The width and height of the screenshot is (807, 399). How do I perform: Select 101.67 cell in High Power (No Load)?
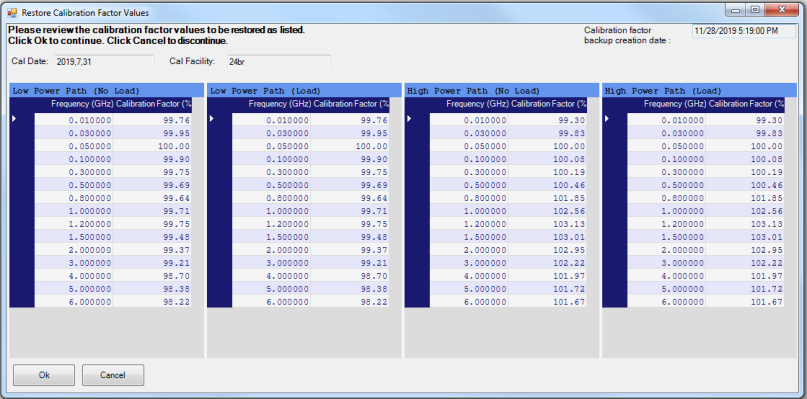(x=548, y=302)
